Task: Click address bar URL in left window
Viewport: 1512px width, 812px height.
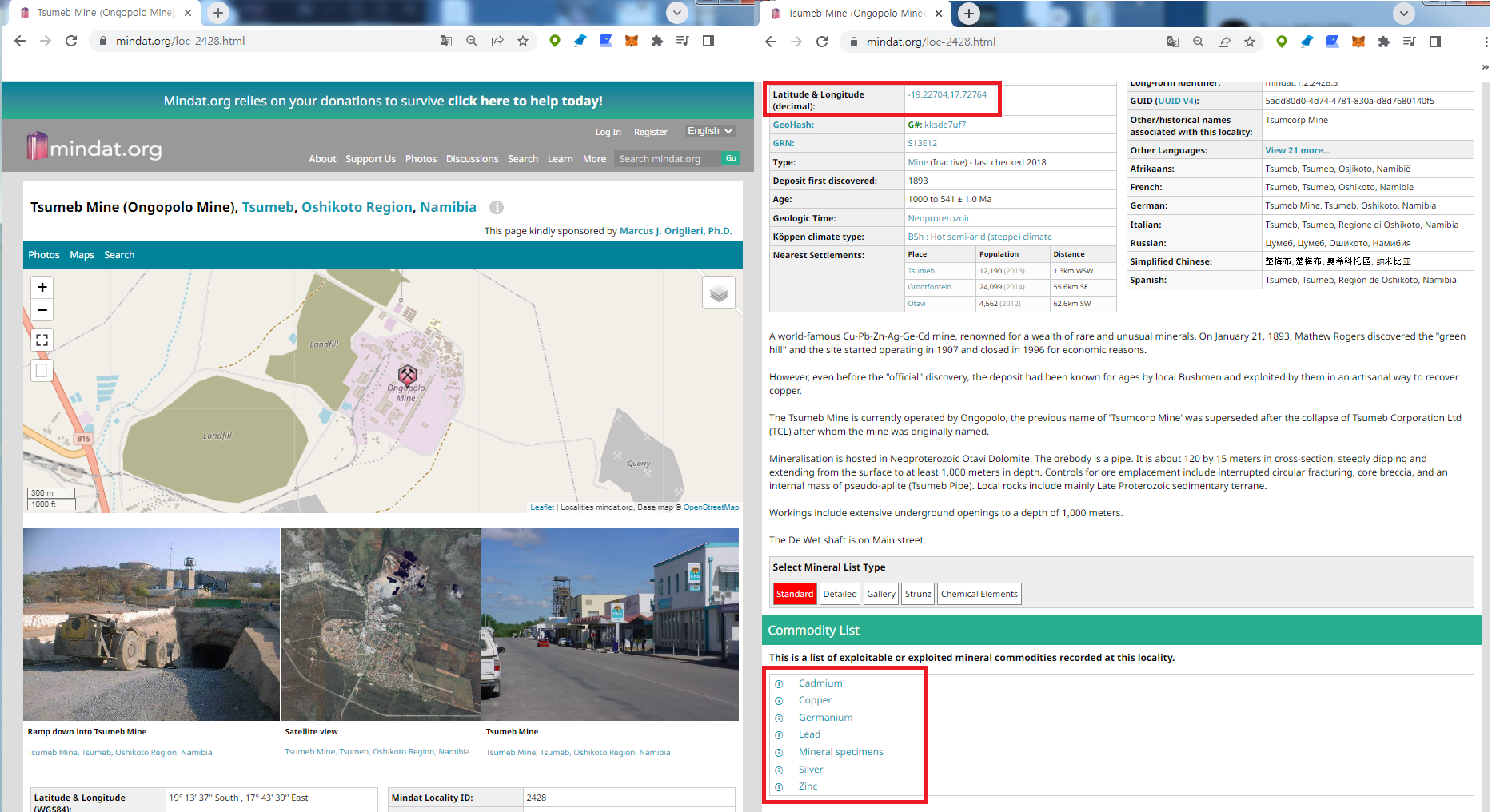Action: (180, 41)
